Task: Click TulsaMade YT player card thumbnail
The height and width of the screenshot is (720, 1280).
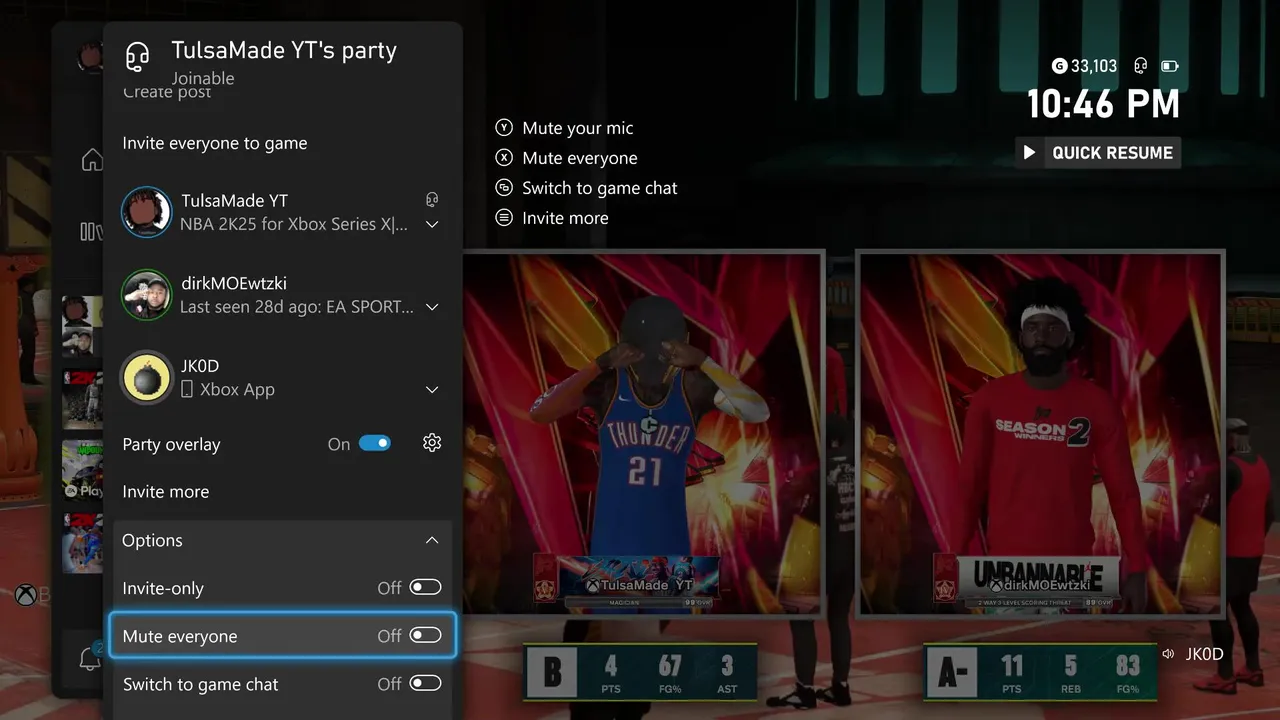Action: [643, 433]
